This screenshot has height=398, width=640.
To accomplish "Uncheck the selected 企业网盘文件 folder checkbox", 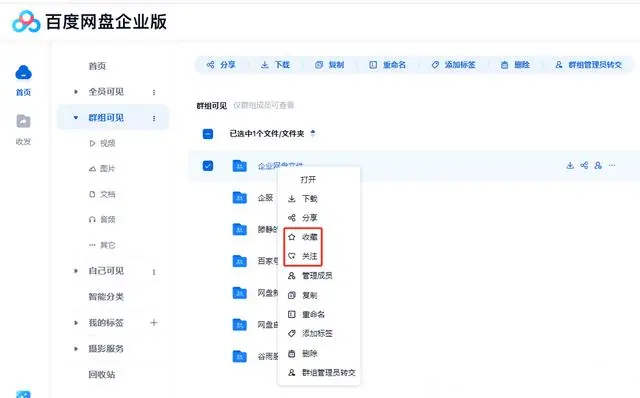I will point(208,166).
